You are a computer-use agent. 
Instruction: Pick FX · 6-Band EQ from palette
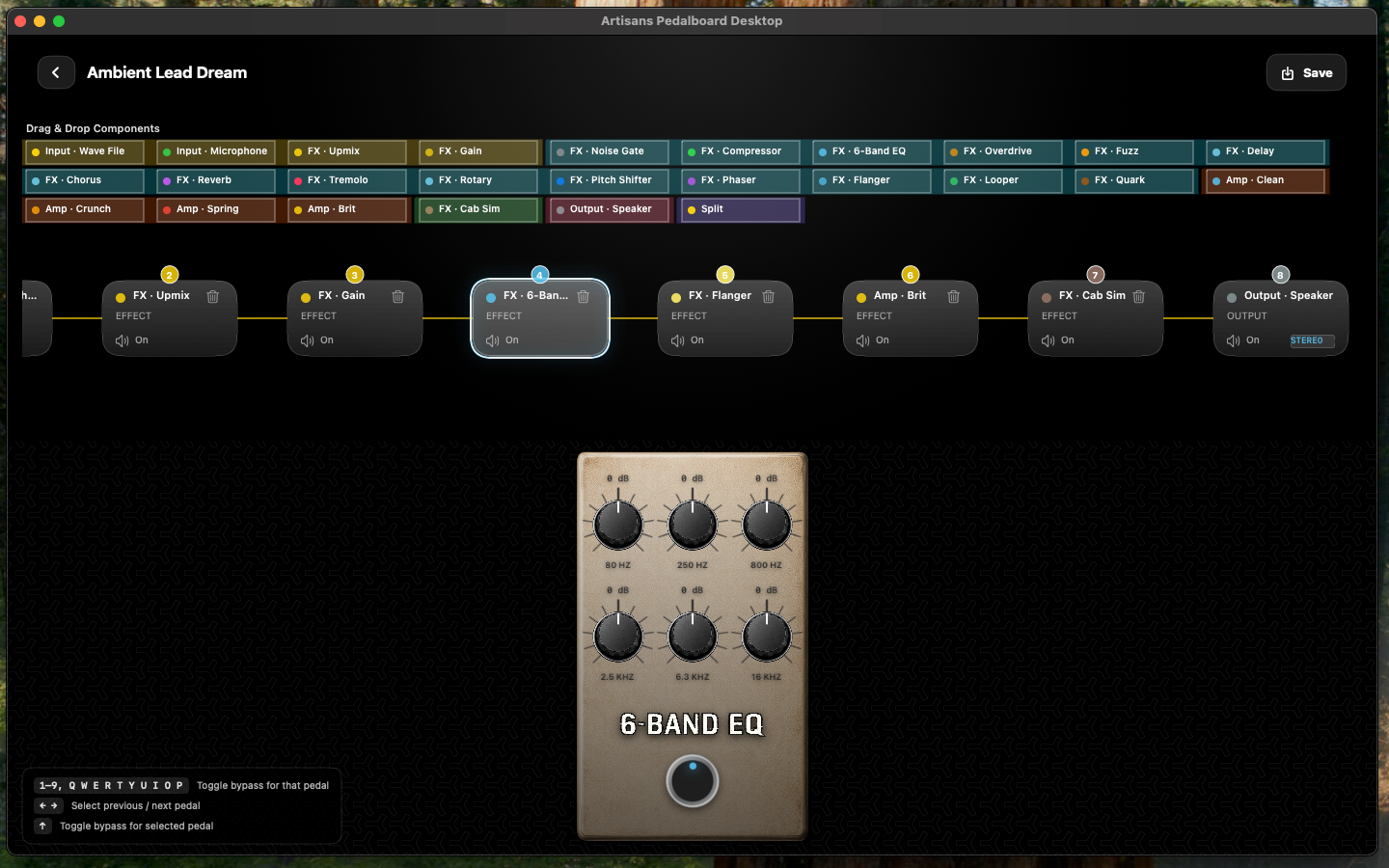coord(872,151)
